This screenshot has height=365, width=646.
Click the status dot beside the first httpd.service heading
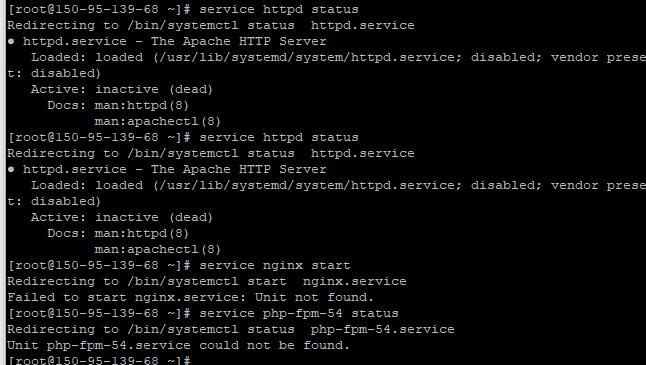(11, 42)
